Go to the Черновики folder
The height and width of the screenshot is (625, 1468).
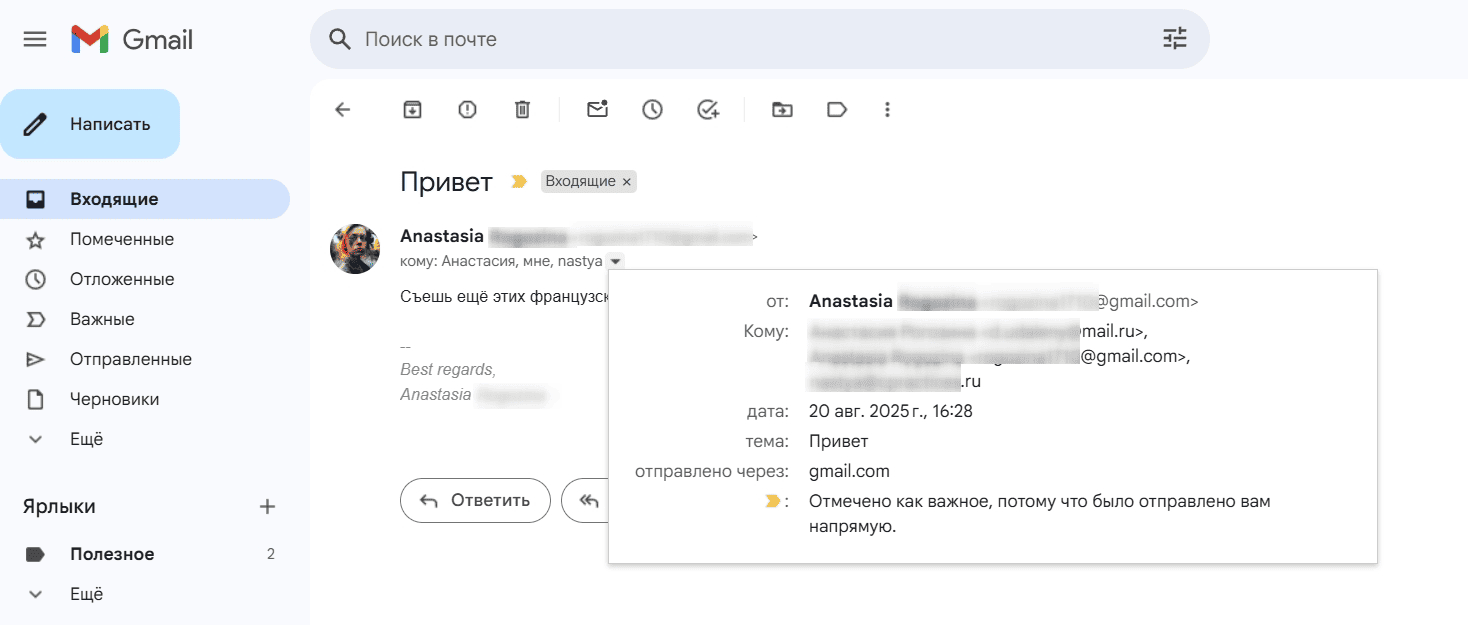[x=114, y=399]
